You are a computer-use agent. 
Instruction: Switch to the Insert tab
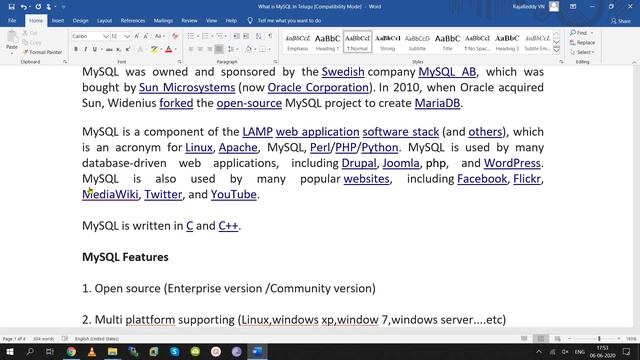click(x=58, y=20)
